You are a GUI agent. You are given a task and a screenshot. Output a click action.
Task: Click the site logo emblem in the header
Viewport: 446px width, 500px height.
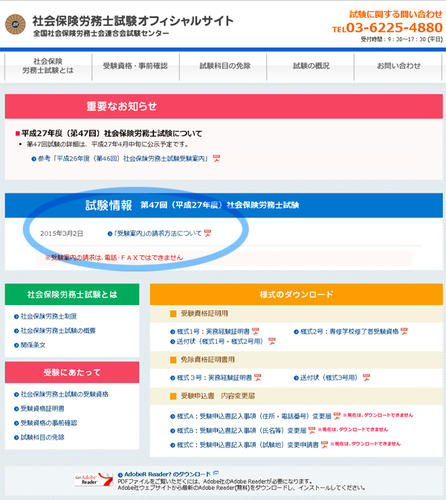tap(15, 24)
